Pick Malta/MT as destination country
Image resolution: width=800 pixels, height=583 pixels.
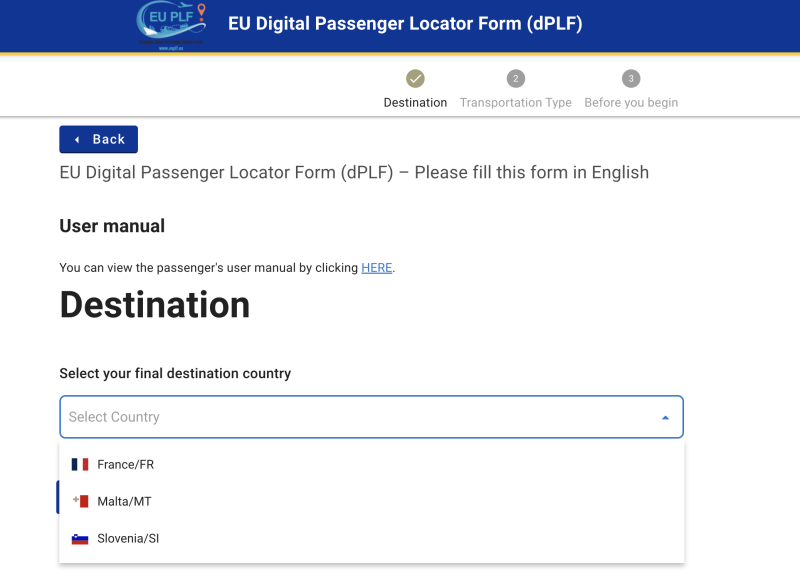coord(124,501)
